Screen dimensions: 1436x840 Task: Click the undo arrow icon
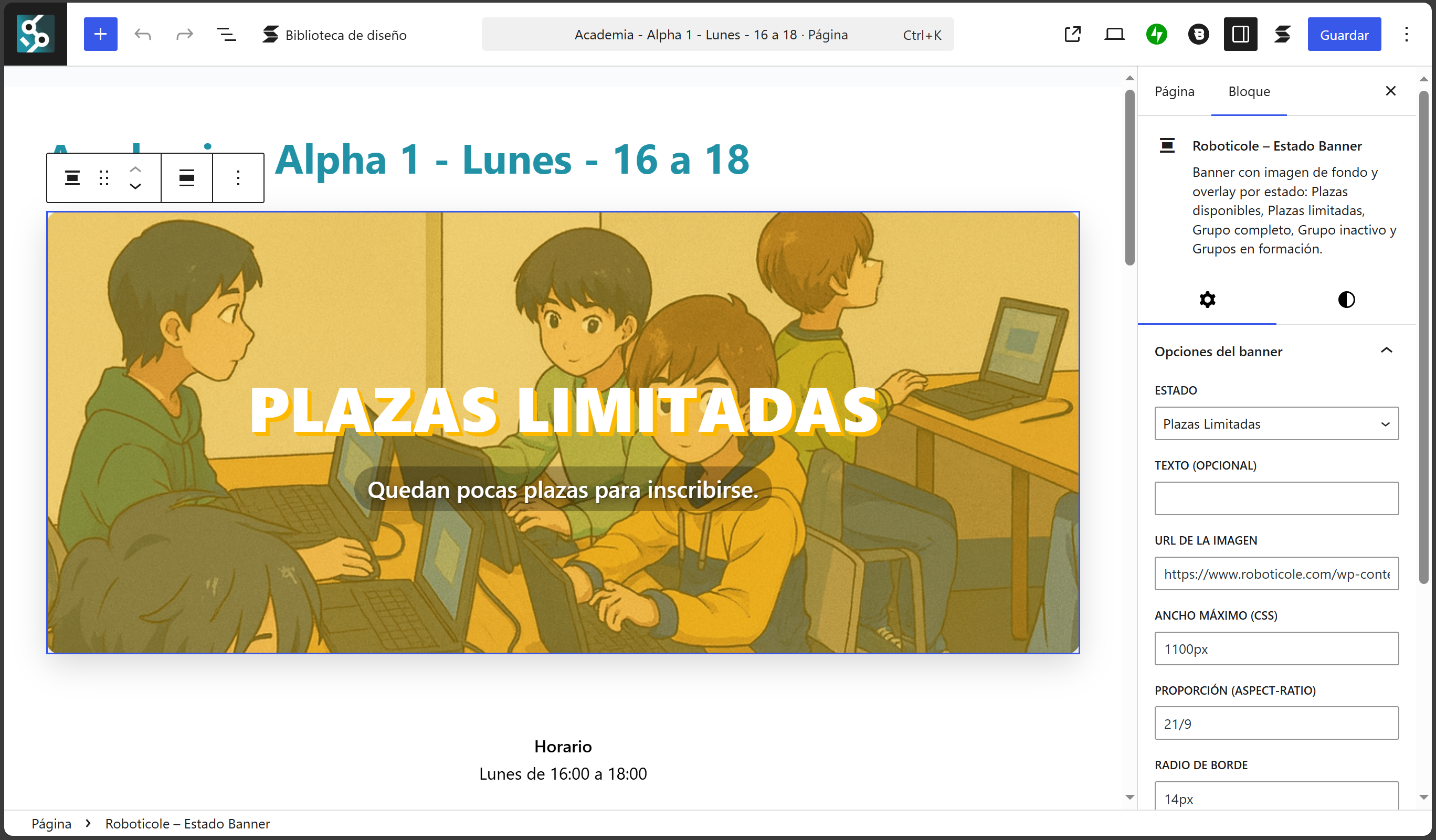142,34
